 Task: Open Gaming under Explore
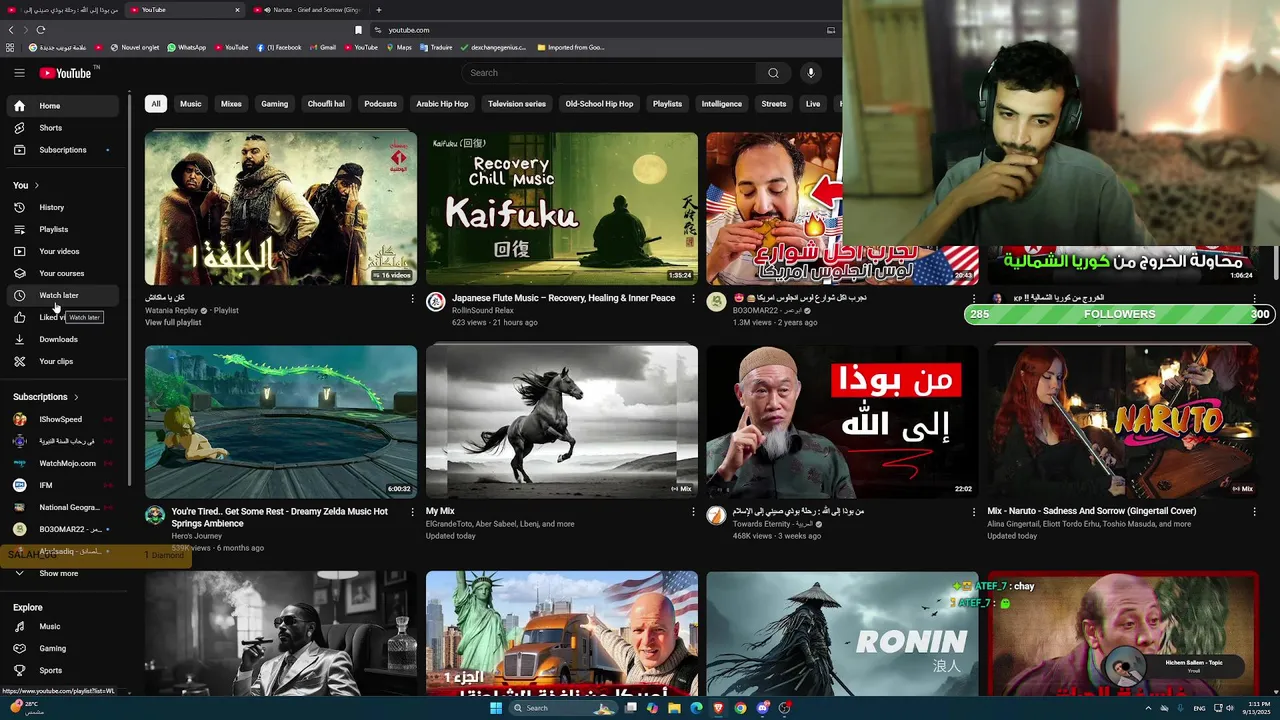65,649
